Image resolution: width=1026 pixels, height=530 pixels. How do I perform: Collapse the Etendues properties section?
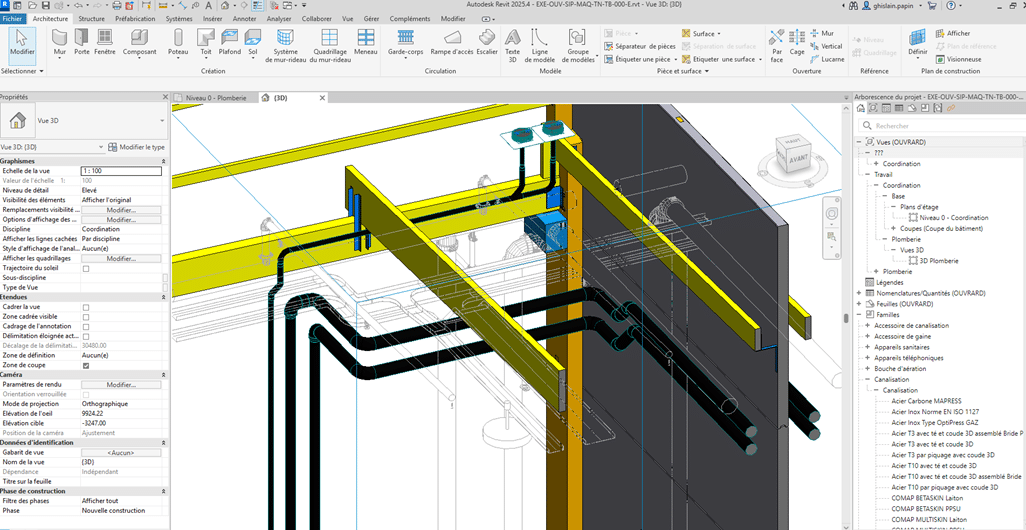[163, 297]
